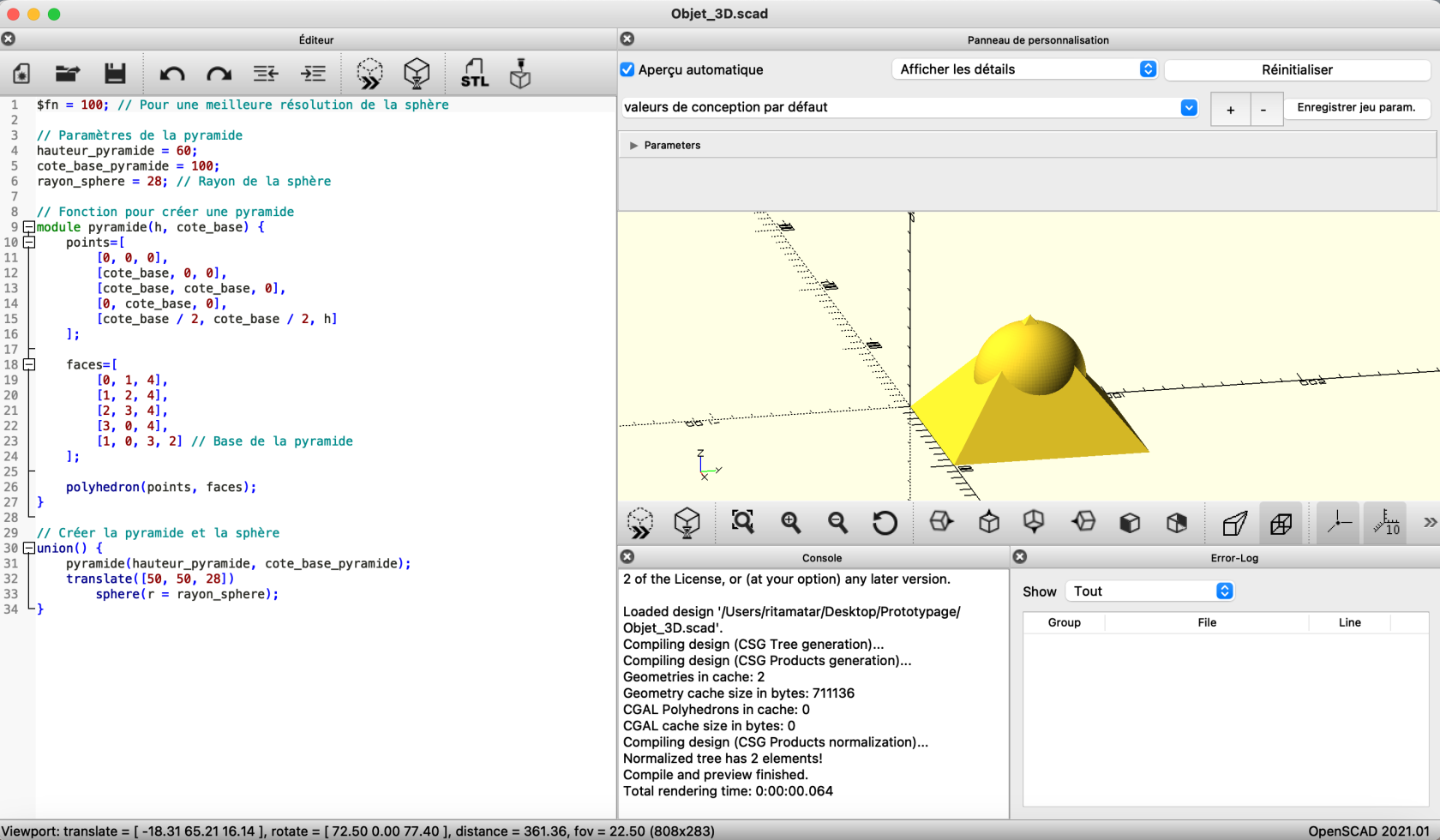1440x840 pixels.
Task: Remove the parameter set with the - button
Action: (x=1264, y=109)
